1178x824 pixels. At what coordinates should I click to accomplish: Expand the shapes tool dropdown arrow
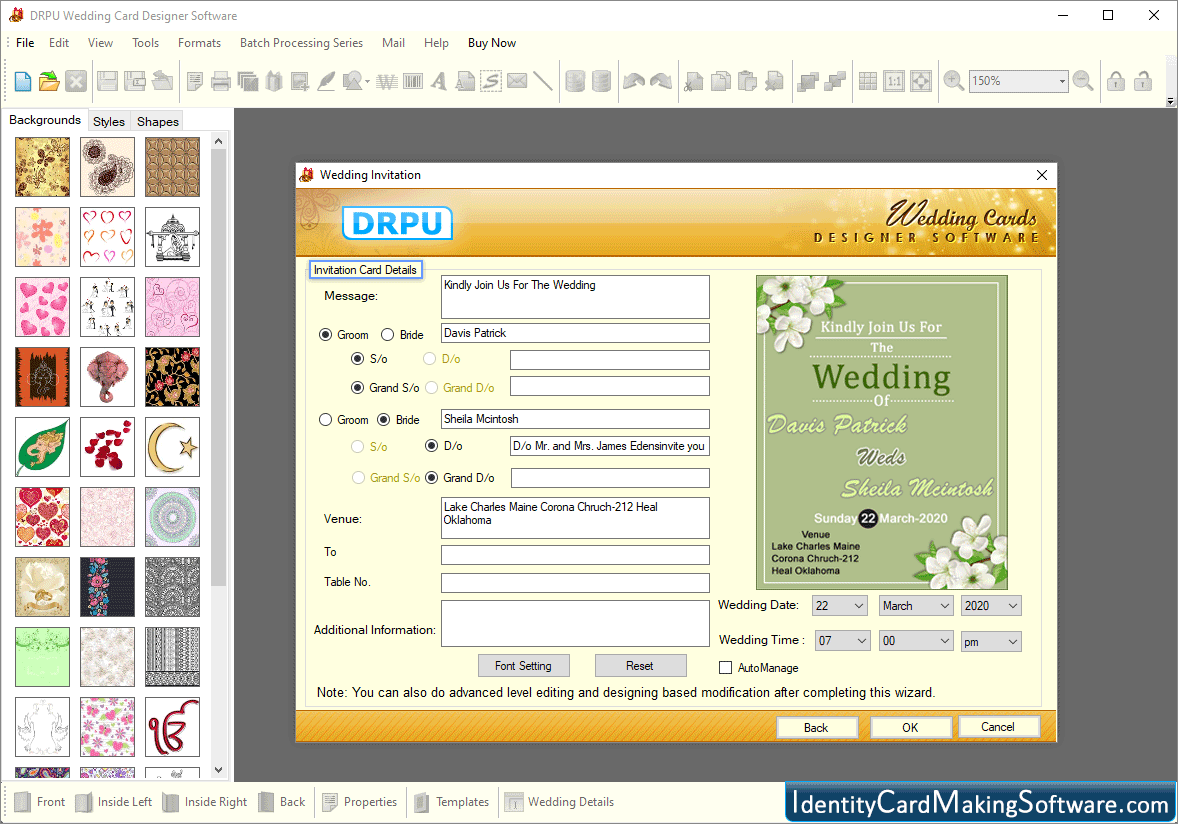367,81
